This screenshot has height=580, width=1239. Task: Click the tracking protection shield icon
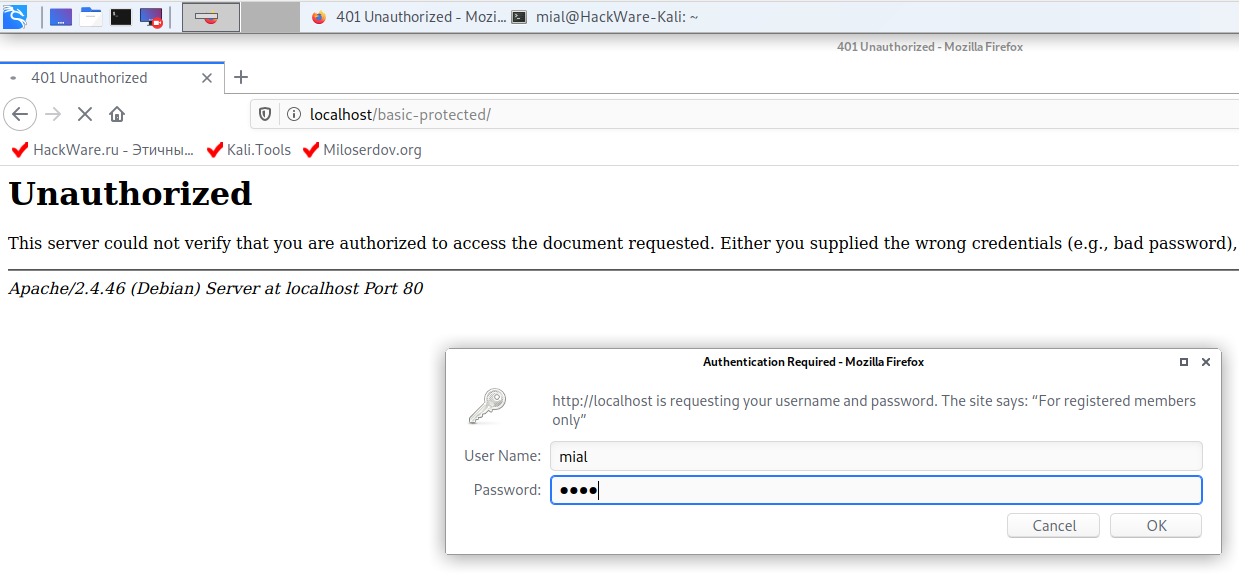pos(265,114)
